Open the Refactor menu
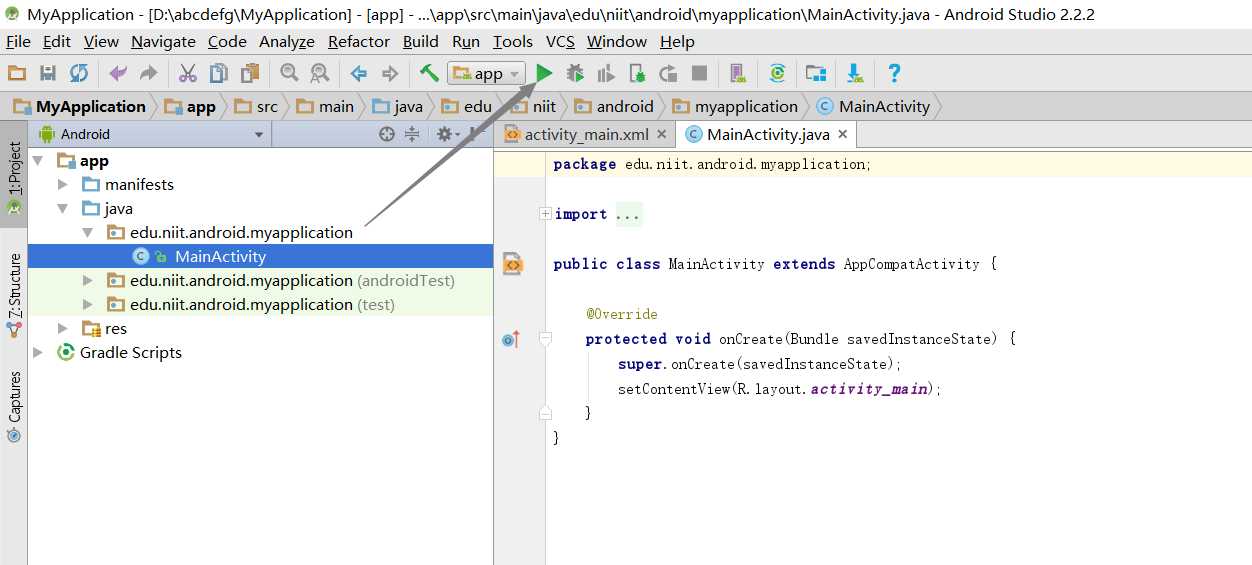The width and height of the screenshot is (1252, 565). 359,41
